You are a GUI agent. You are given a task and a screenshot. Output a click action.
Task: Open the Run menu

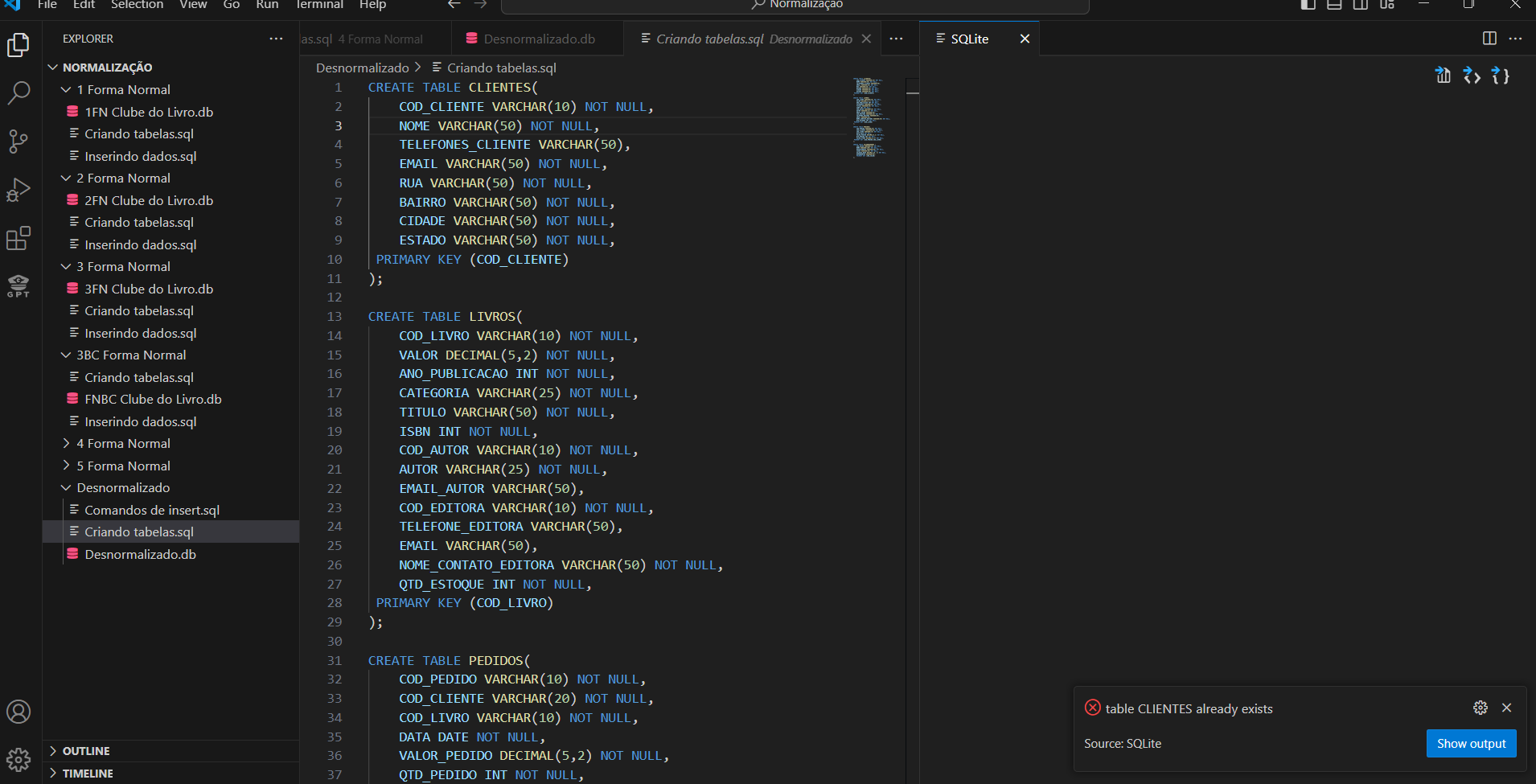click(x=267, y=4)
